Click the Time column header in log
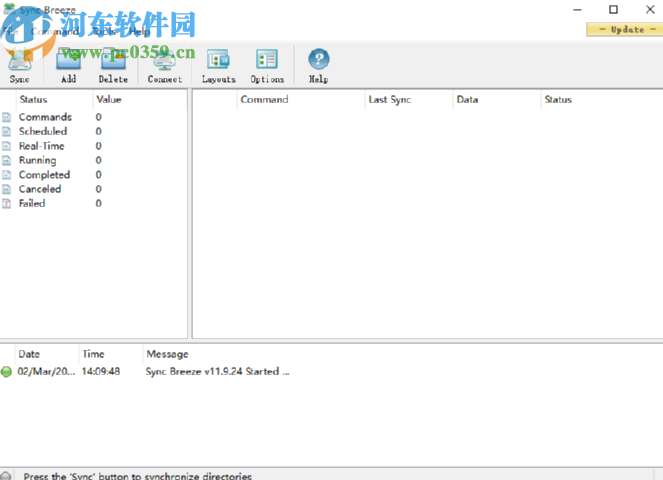Viewport: 663px width, 480px height. point(110,354)
